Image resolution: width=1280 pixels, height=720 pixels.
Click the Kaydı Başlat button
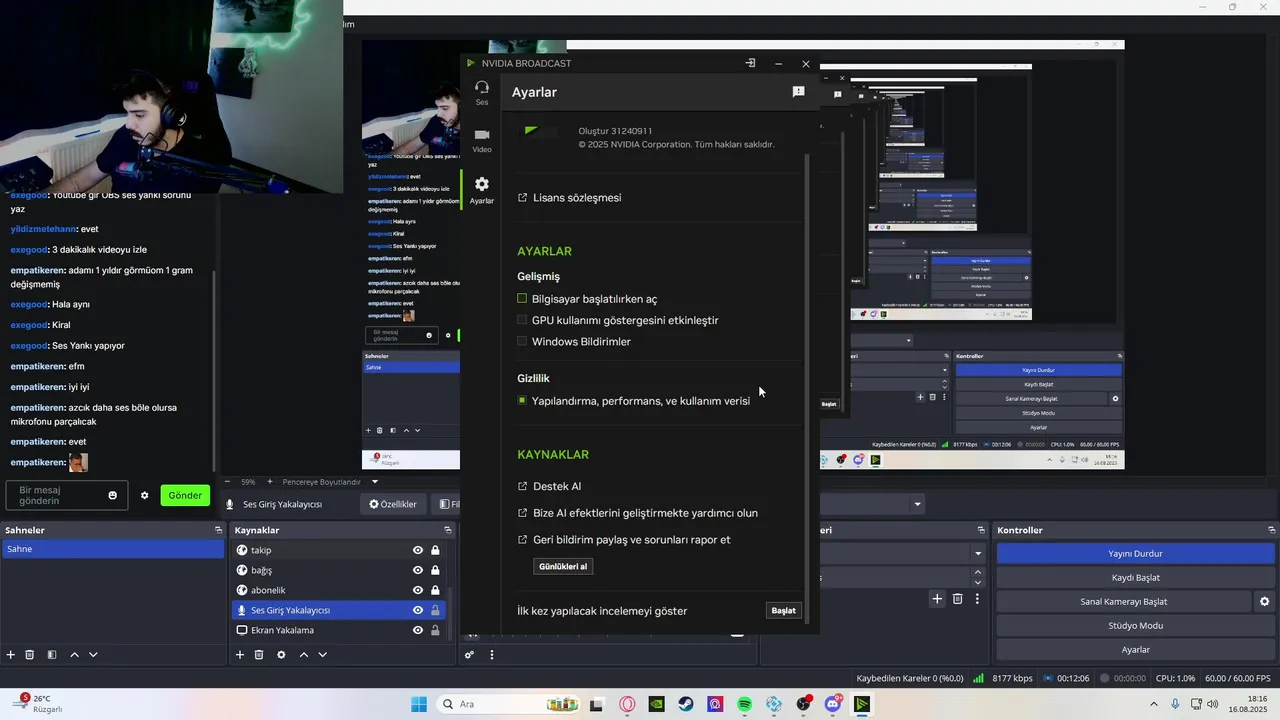click(1135, 577)
